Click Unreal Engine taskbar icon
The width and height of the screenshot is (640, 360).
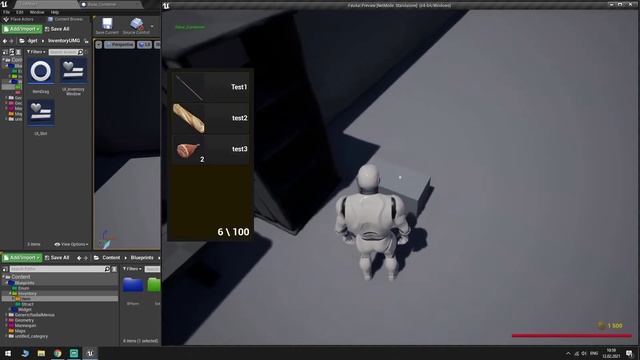tap(90, 353)
